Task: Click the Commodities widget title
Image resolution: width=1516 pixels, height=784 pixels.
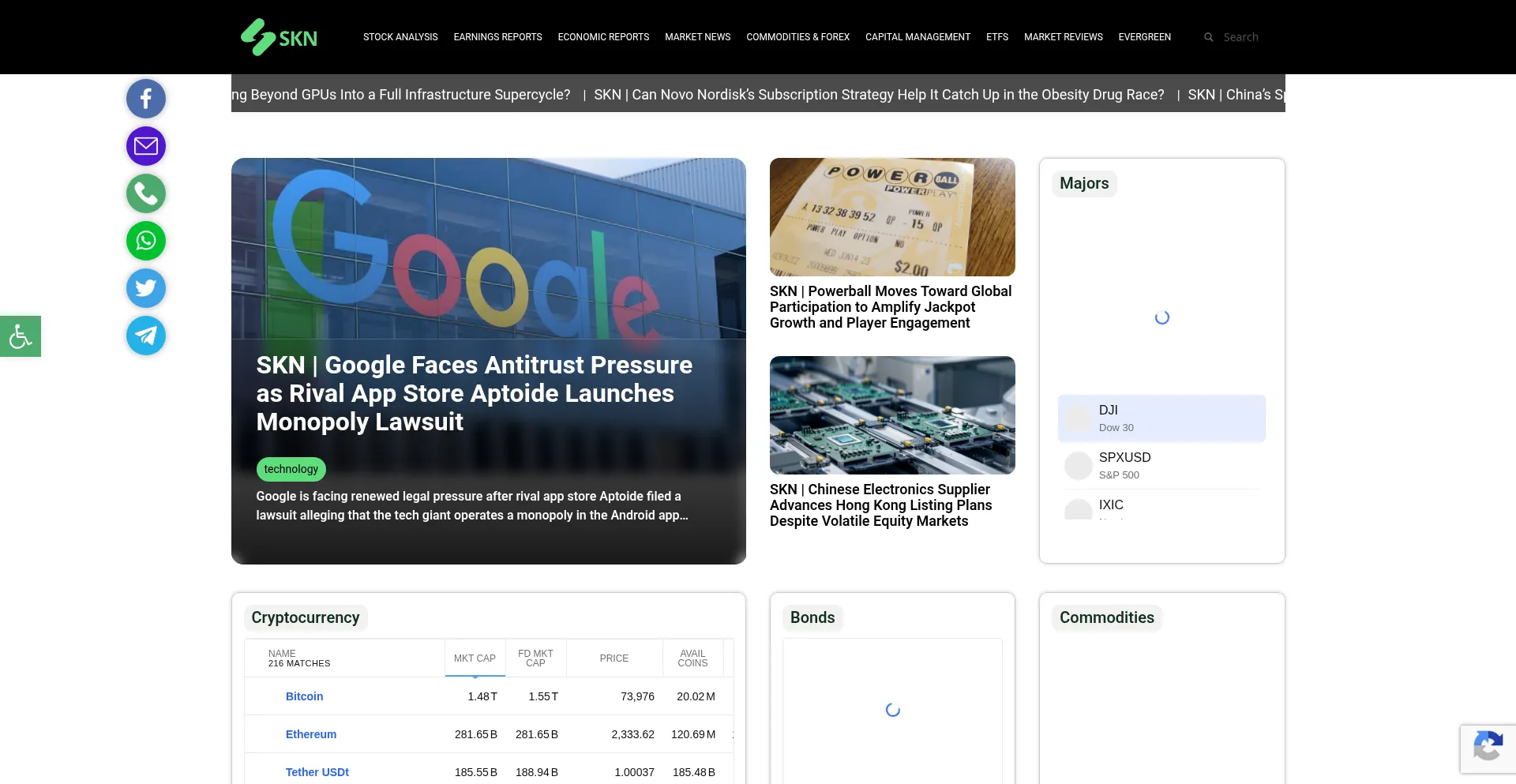Action: [x=1106, y=617]
